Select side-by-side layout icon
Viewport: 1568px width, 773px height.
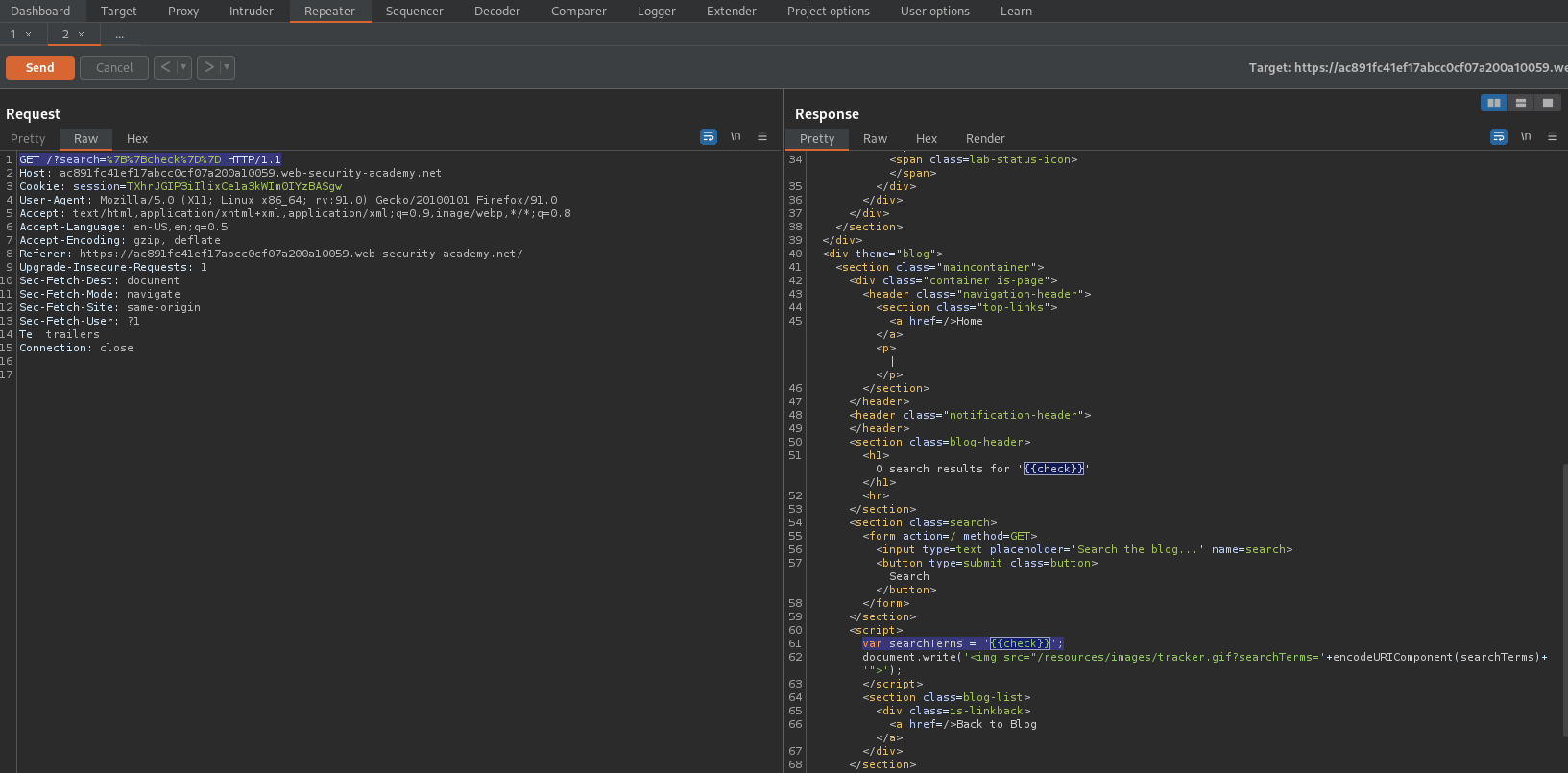click(1494, 103)
